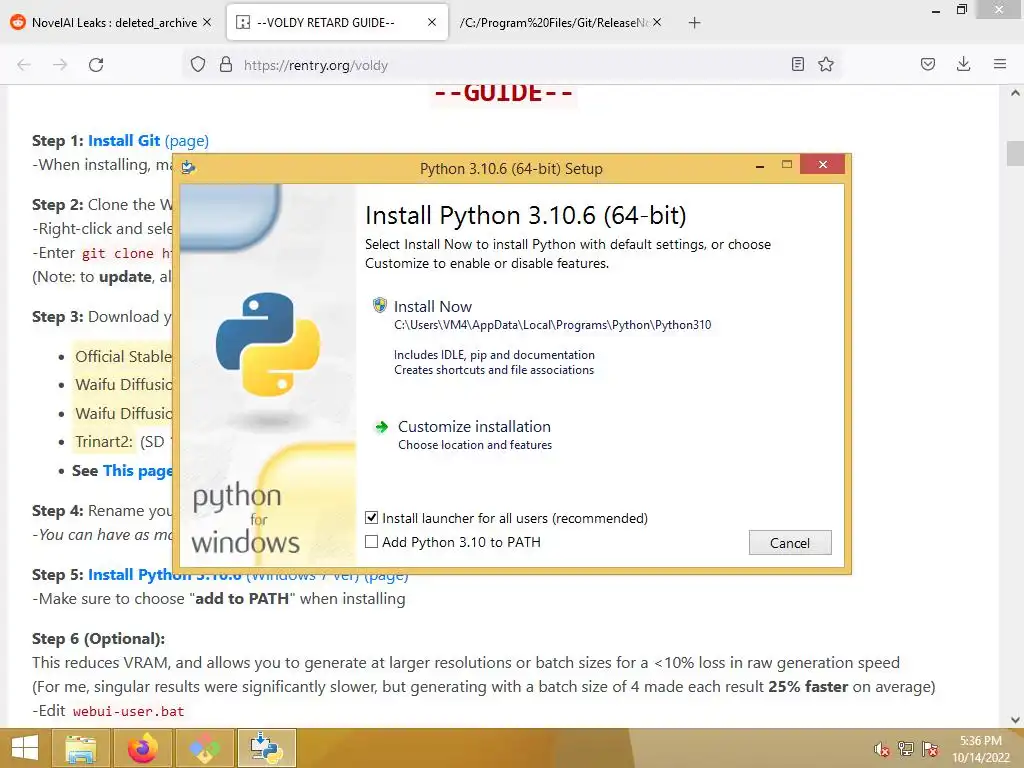Toggle reader view icon in address bar
Image resolution: width=1024 pixels, height=768 pixels.
797,64
